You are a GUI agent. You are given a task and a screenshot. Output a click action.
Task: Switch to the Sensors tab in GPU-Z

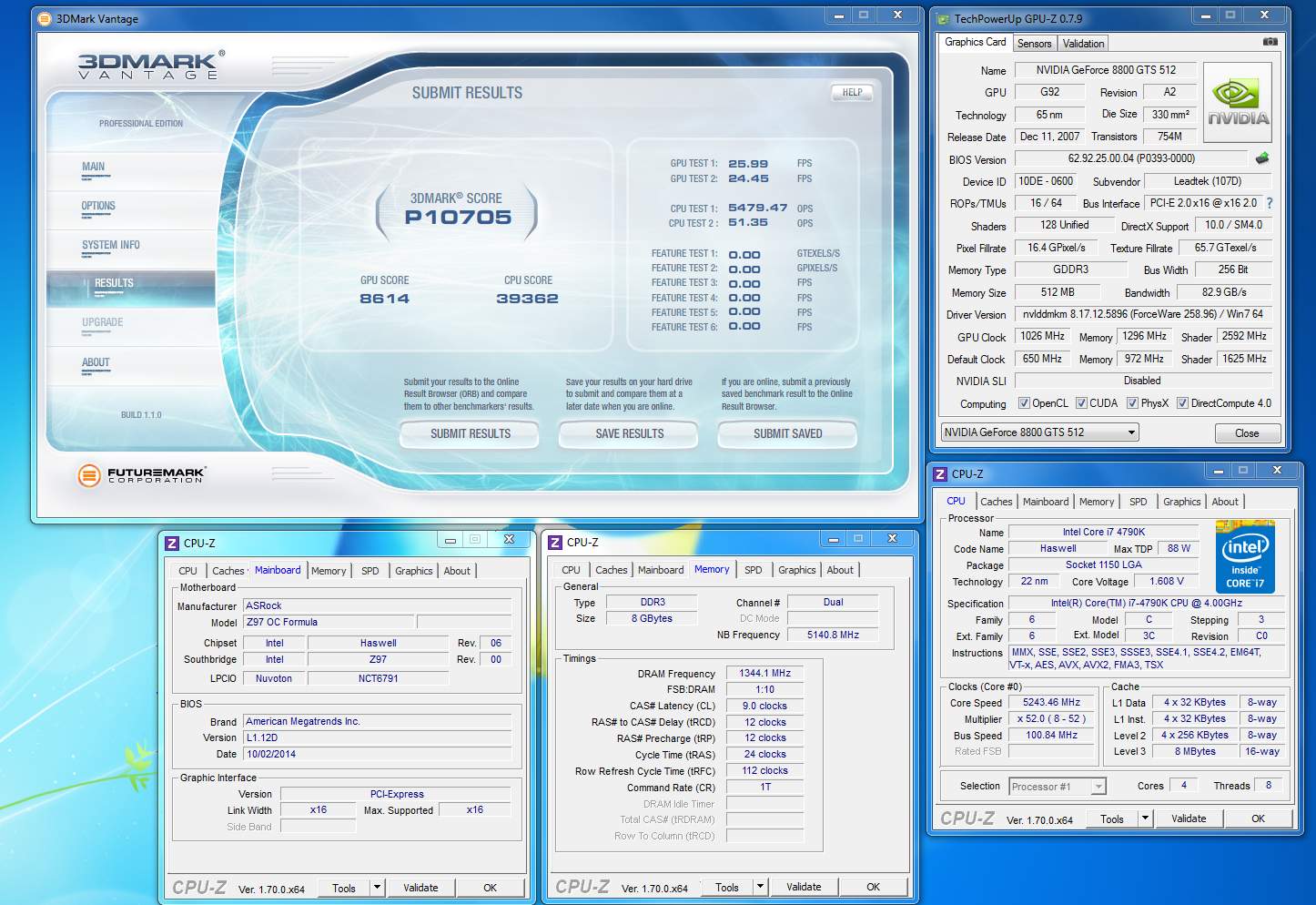(1034, 44)
